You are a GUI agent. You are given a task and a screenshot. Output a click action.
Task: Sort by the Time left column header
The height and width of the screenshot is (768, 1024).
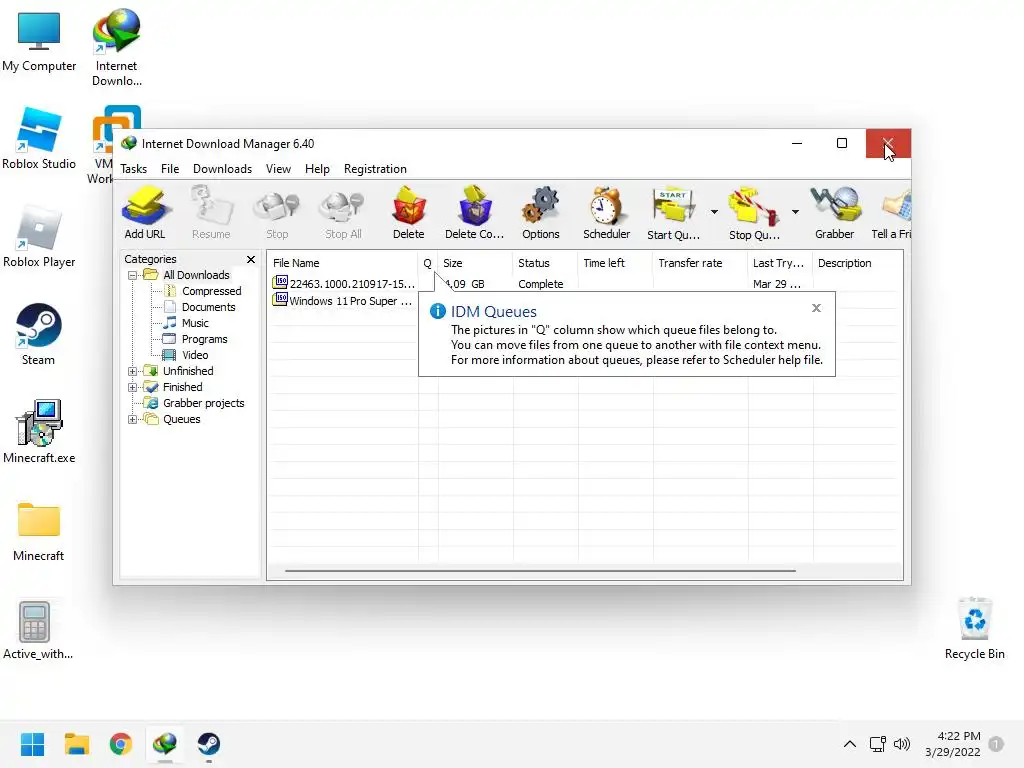pos(615,263)
